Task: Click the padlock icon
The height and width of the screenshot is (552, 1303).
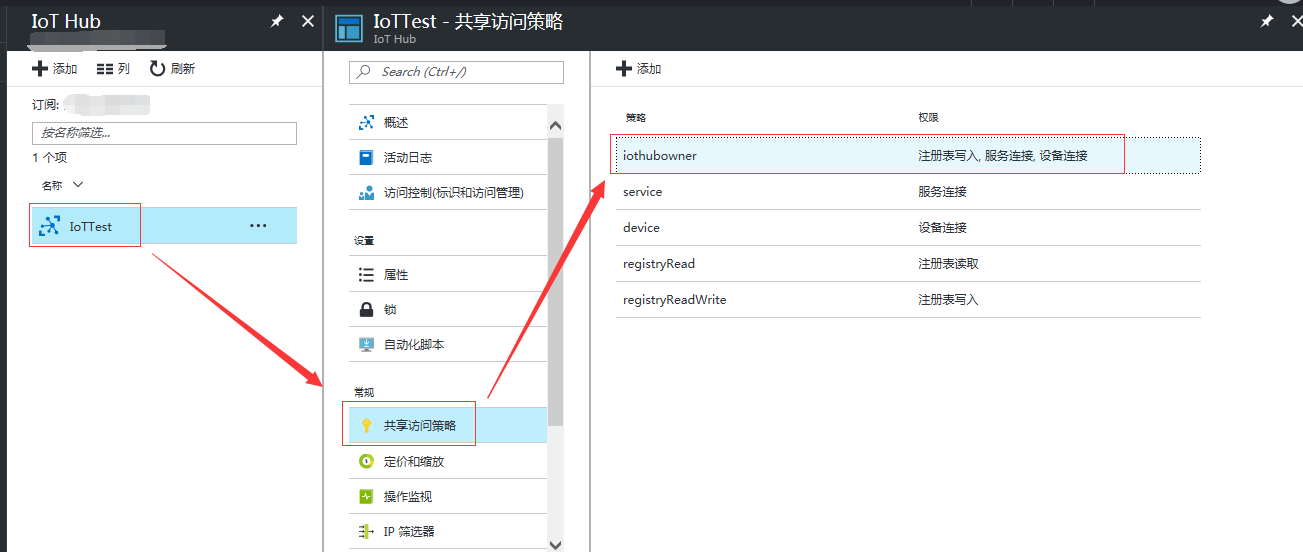Action: pos(366,309)
